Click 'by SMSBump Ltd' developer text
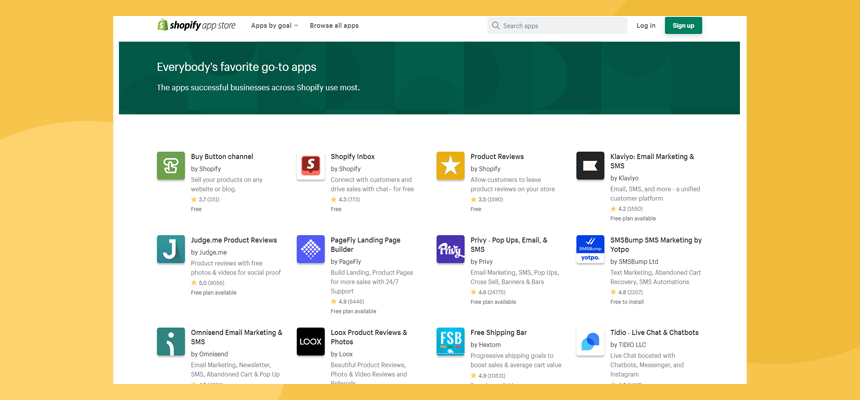 (634, 261)
